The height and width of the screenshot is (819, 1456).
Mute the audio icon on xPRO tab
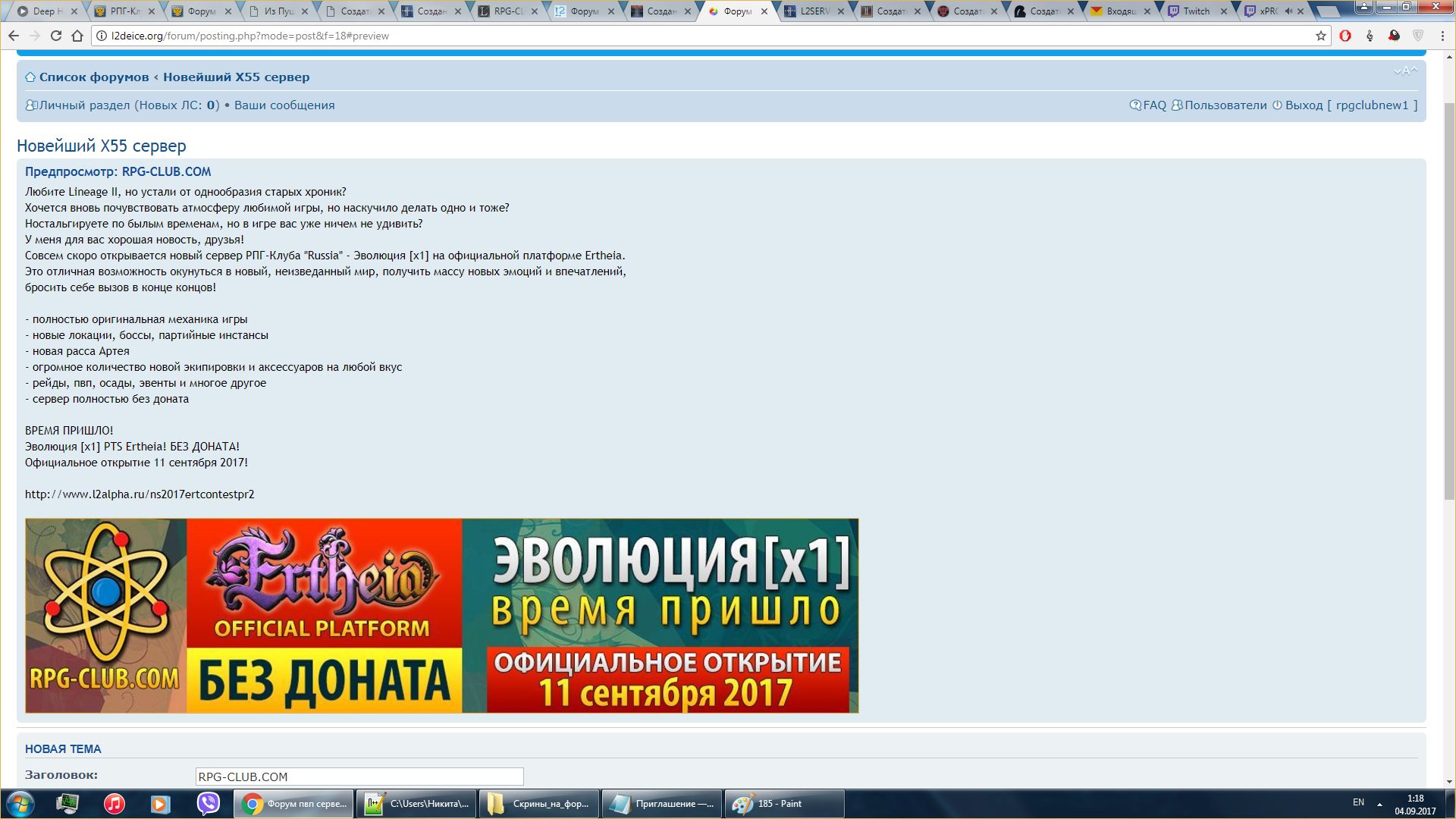[1288, 11]
